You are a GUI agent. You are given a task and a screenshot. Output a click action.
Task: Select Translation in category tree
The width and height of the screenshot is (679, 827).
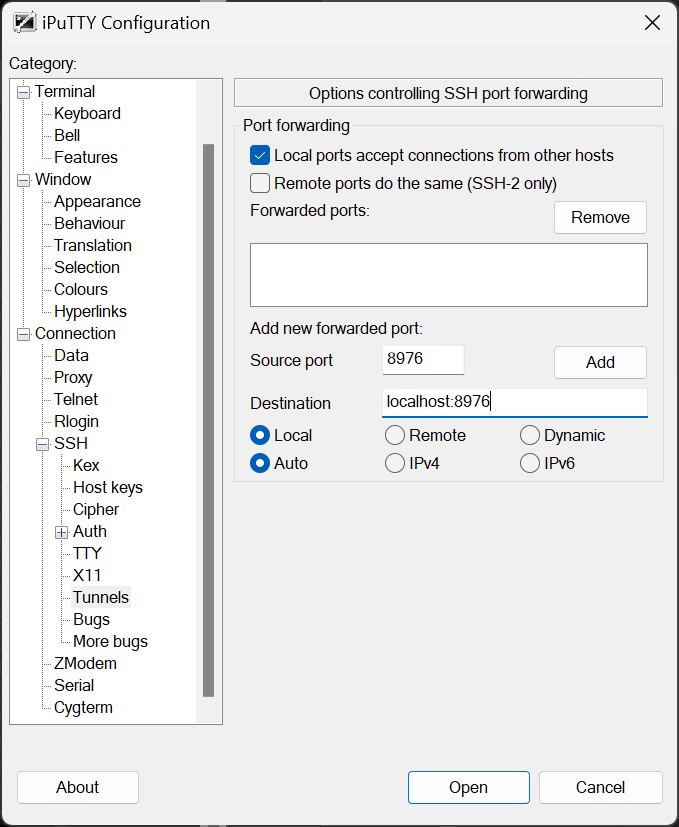92,245
